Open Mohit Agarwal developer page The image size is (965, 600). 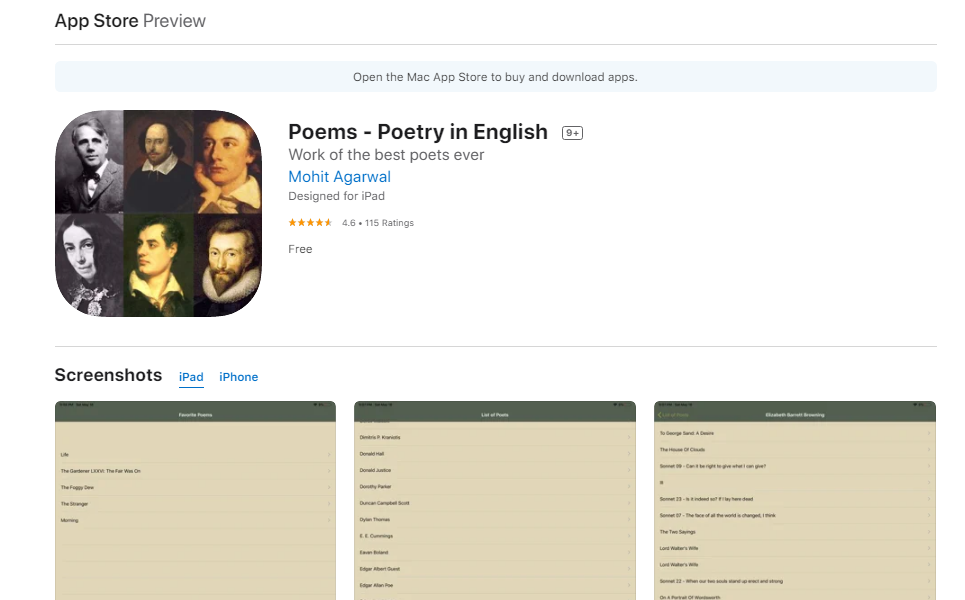[x=339, y=177]
